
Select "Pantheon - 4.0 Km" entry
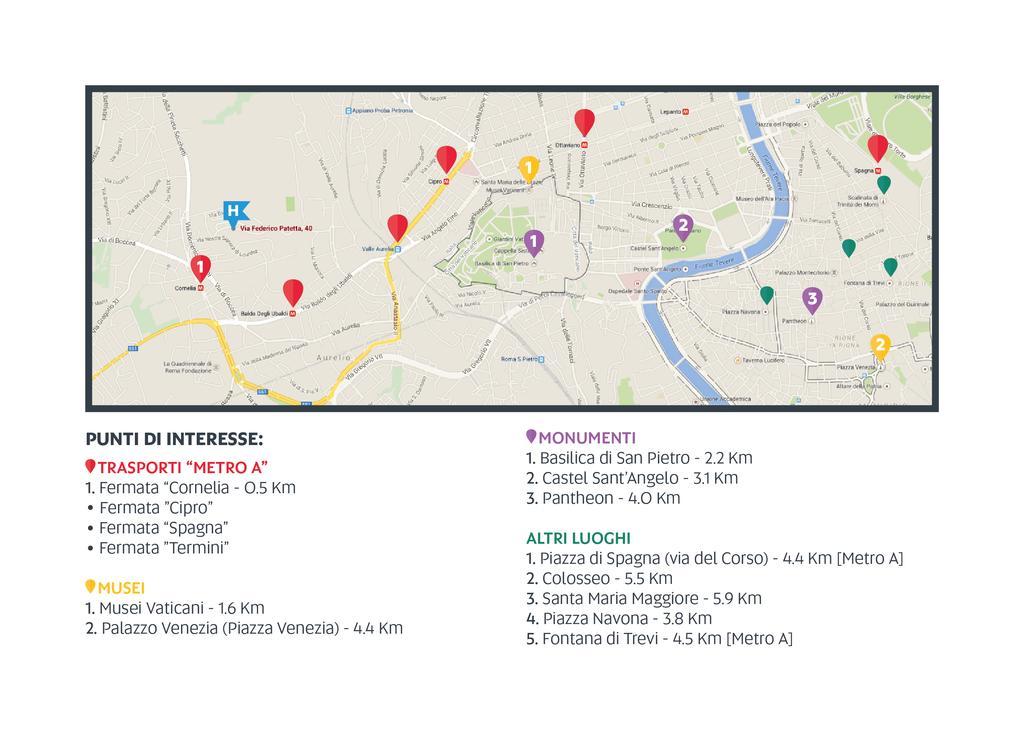tap(603, 498)
